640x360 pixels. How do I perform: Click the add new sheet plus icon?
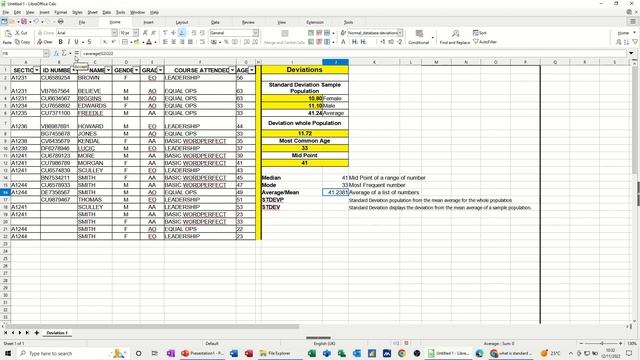[x=36, y=333]
